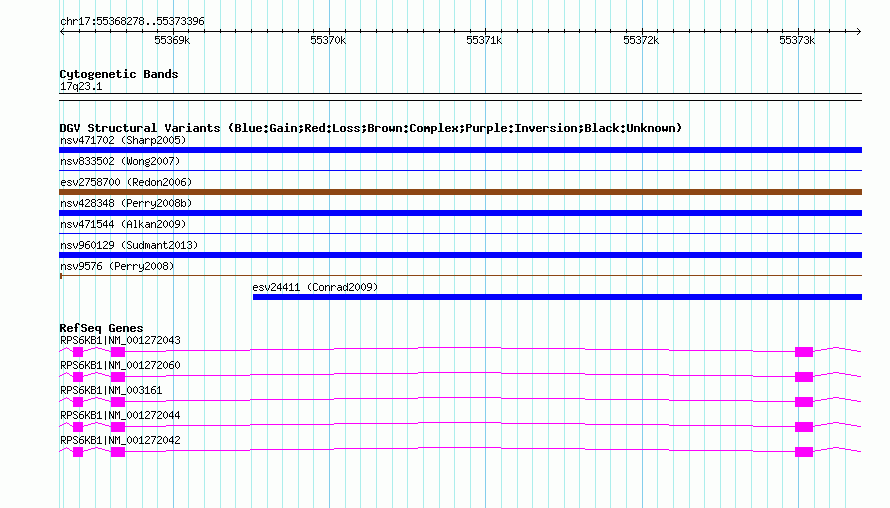The image size is (890, 508).
Task: Open transcript RPS6KB1|NM_001272044 label
Action: tap(120, 415)
